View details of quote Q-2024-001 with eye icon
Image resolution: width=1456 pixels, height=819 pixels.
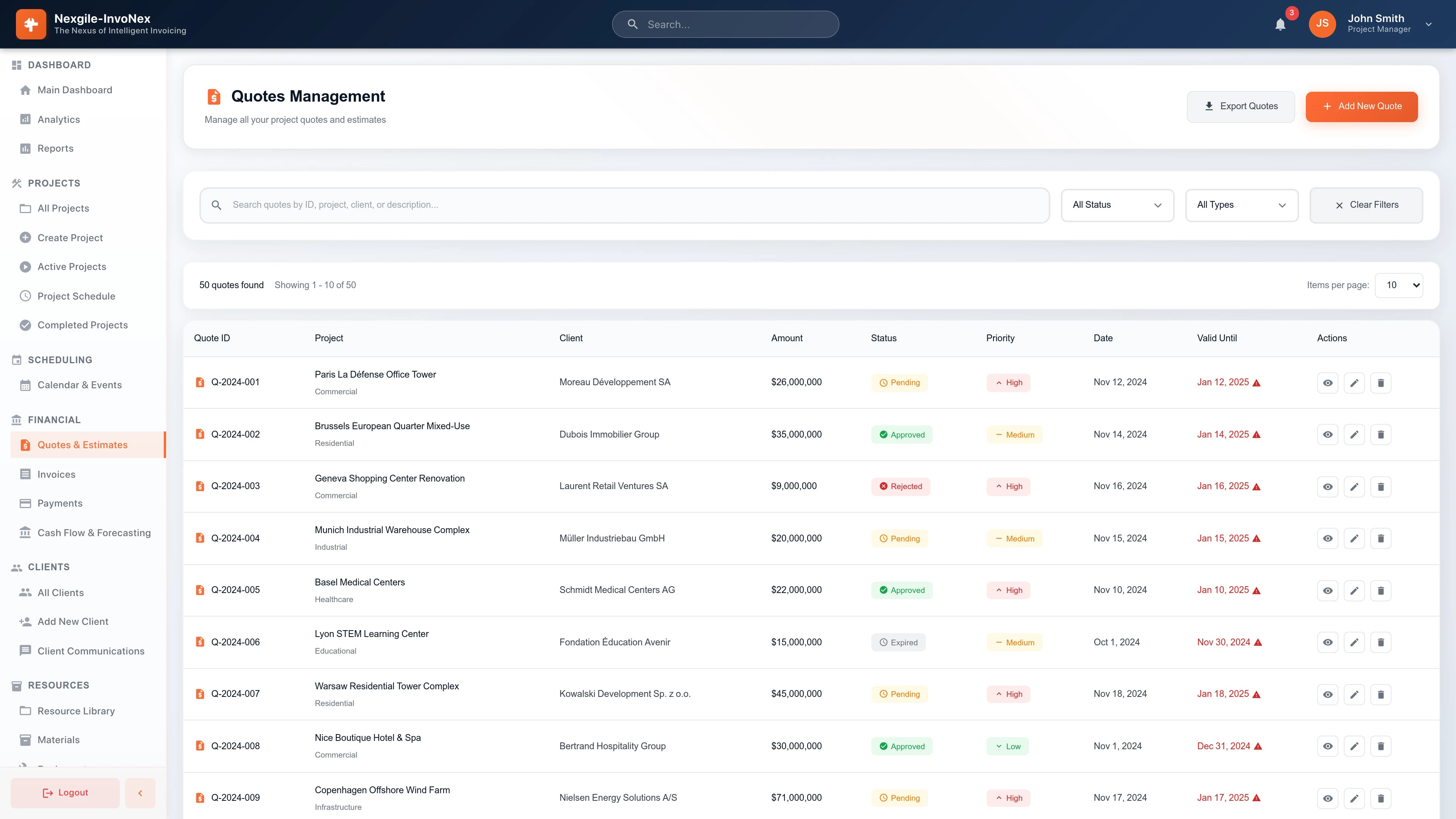[x=1327, y=383]
